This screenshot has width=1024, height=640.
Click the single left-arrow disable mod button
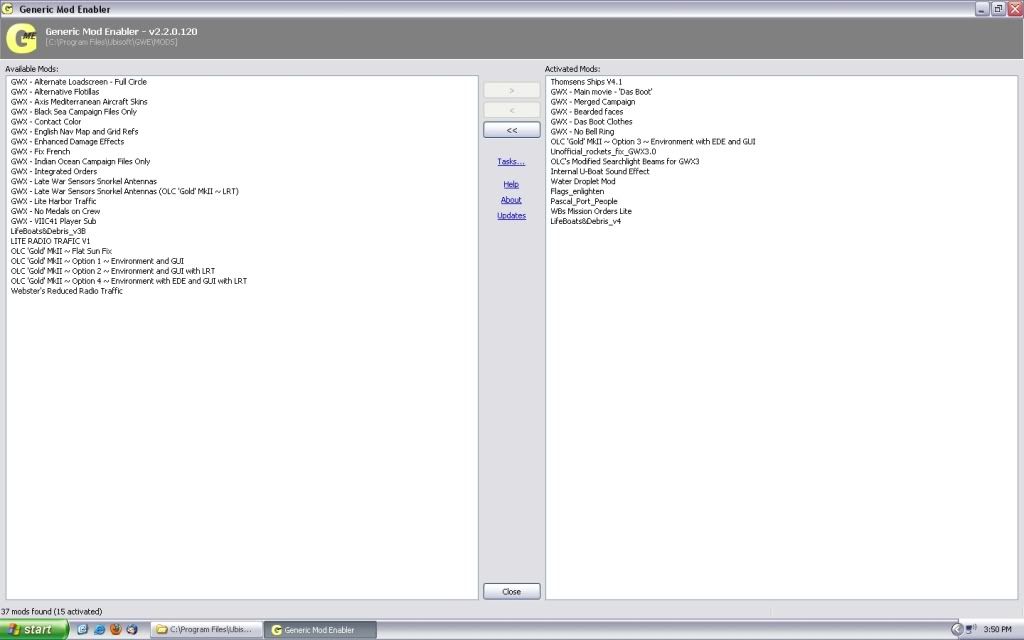511,110
